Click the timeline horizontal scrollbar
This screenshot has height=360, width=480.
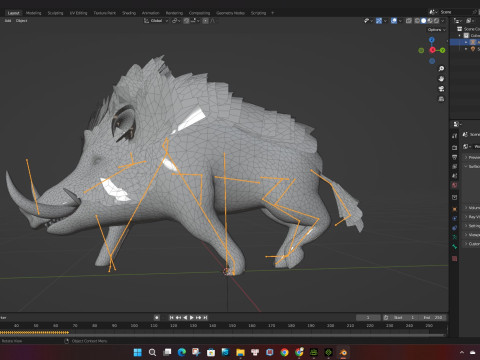click(x=223, y=335)
